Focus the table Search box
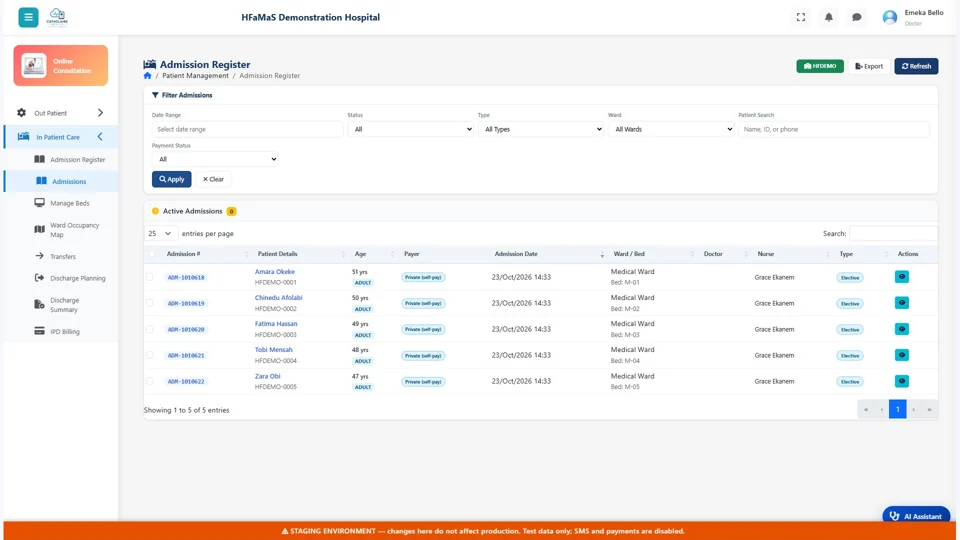 pyautogui.click(x=893, y=233)
